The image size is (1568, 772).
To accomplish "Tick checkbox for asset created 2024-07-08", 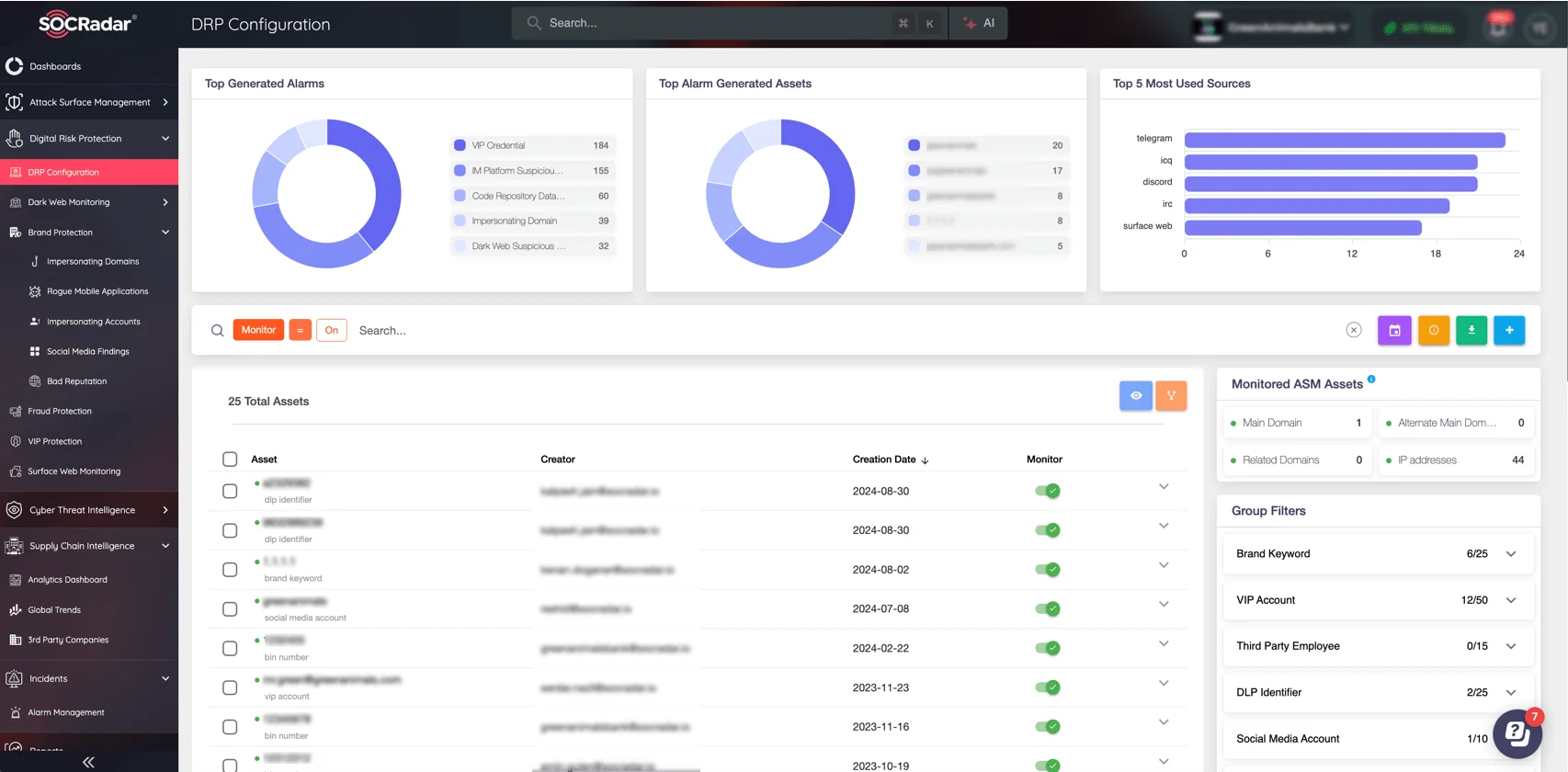I will (x=230, y=609).
